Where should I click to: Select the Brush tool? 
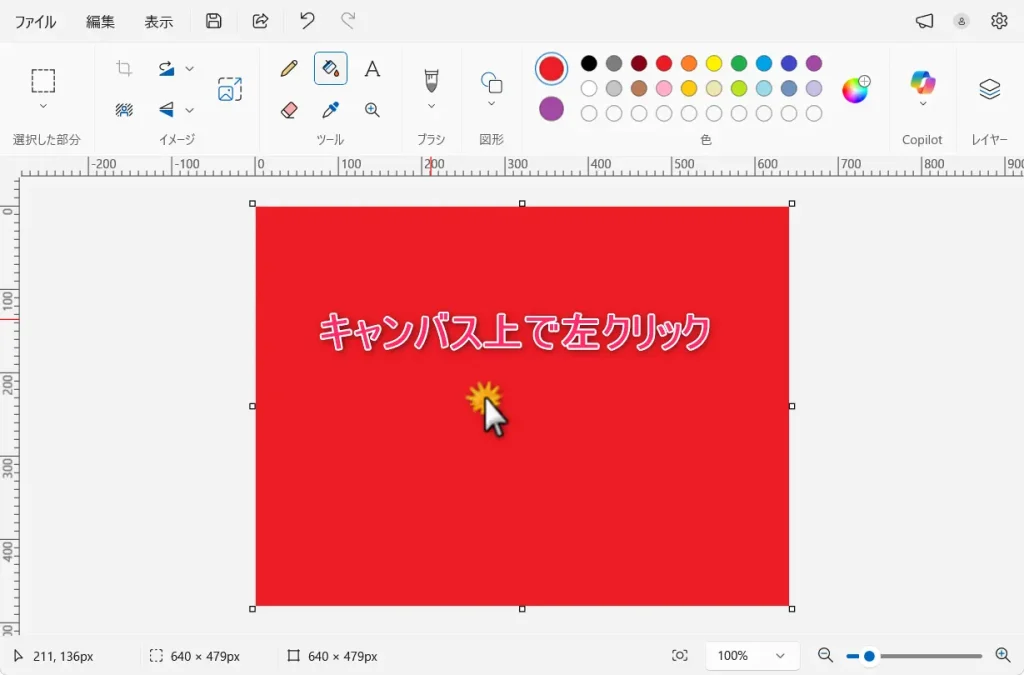click(431, 81)
